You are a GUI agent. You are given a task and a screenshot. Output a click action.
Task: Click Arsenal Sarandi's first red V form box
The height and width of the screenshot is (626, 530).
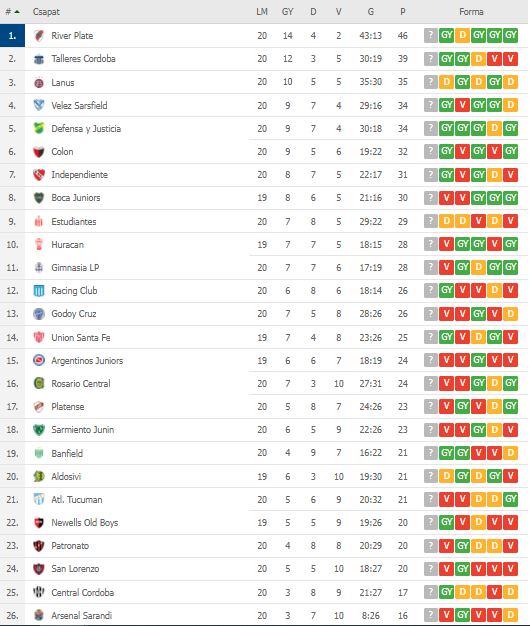point(447,614)
